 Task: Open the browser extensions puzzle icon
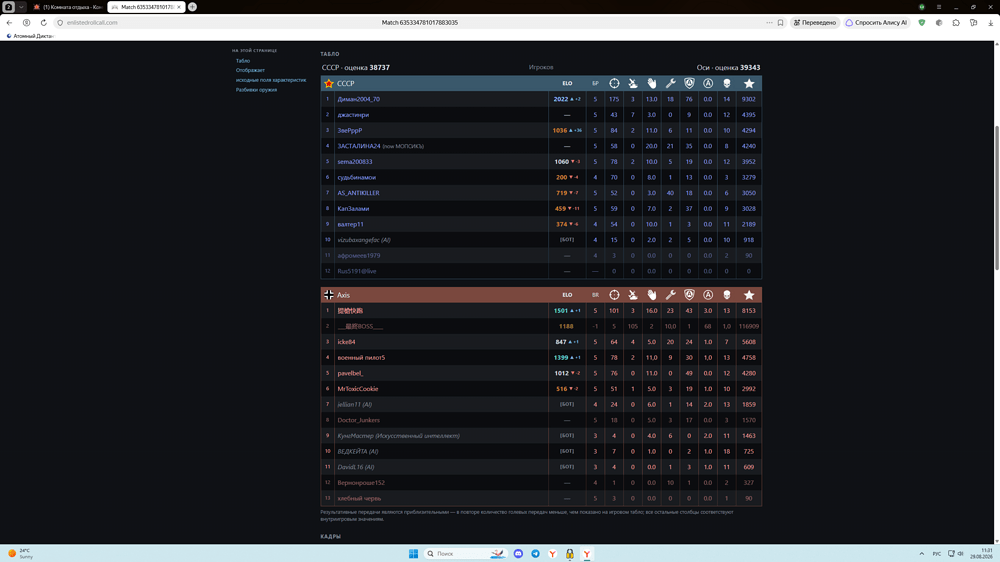[x=956, y=22]
